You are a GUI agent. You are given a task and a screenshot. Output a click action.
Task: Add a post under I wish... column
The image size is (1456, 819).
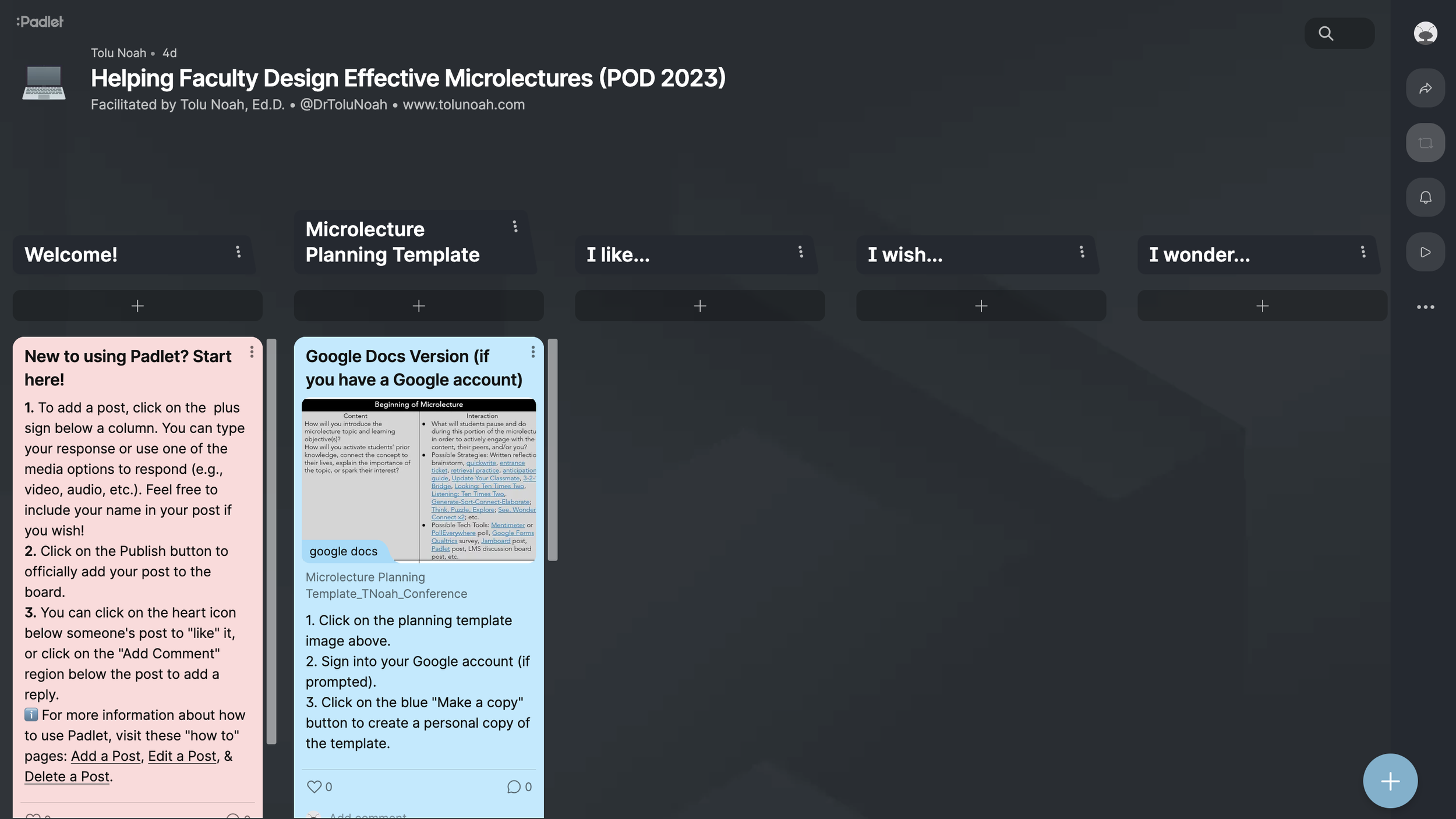click(x=981, y=306)
